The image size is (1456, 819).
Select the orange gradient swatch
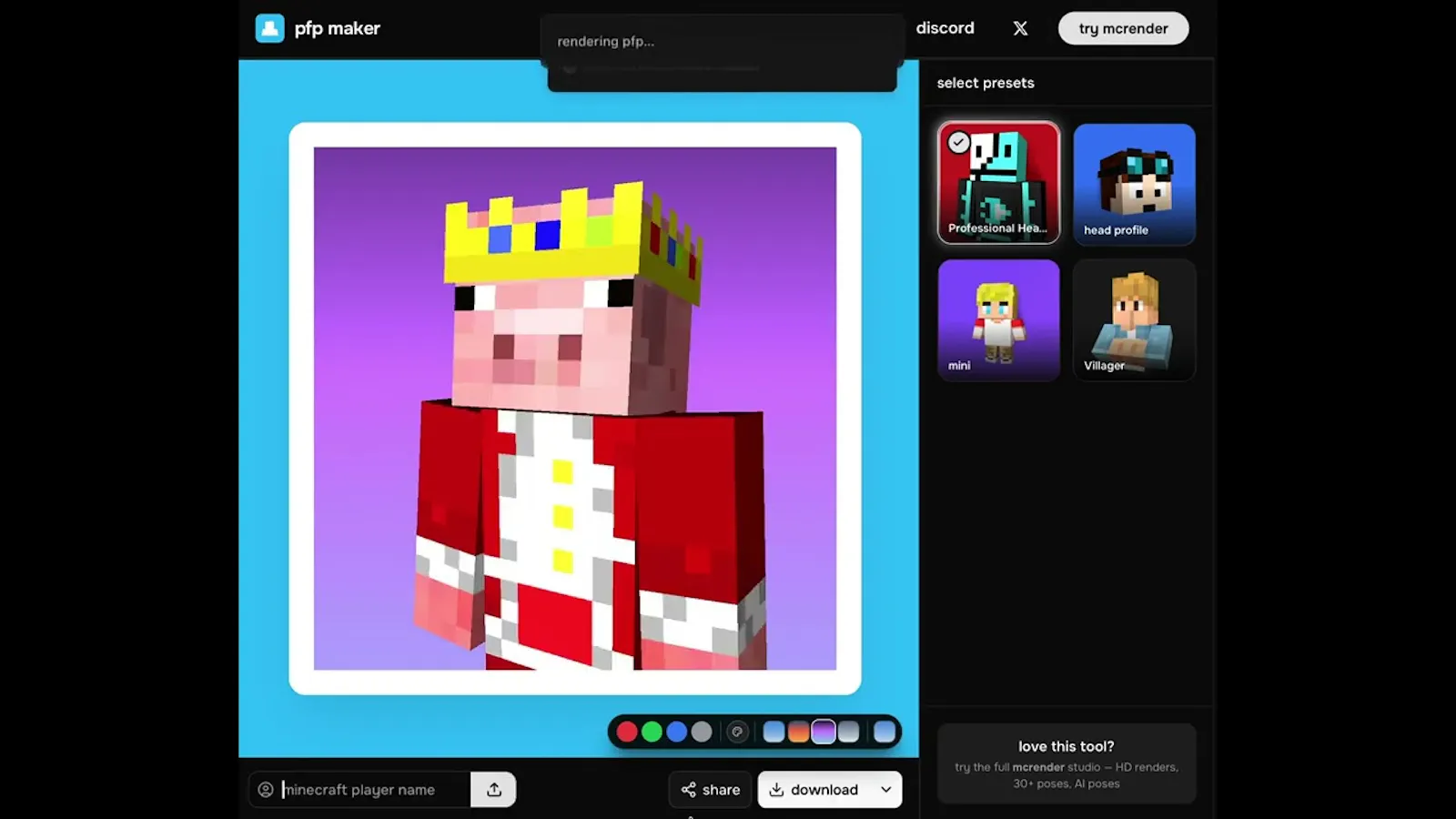[x=799, y=732]
